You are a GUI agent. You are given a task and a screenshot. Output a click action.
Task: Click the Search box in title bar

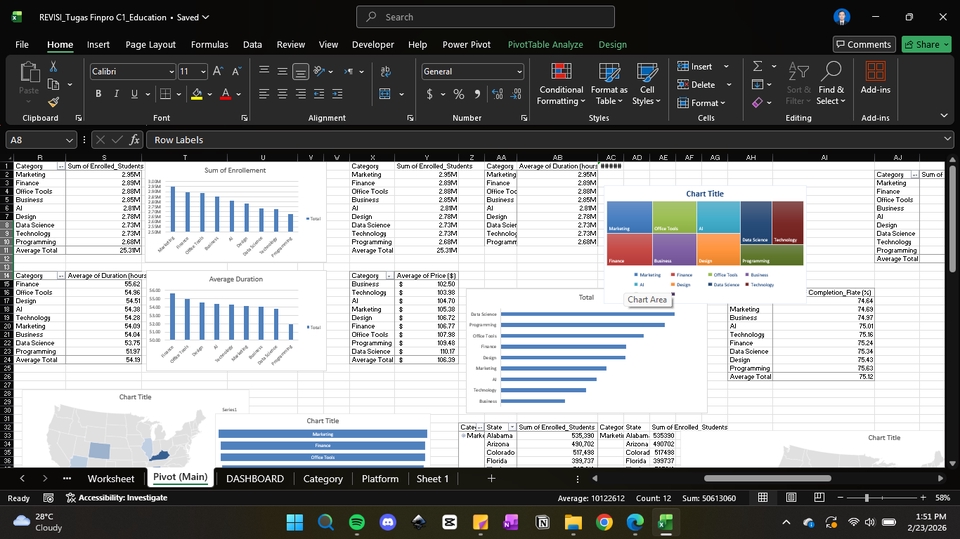(485, 17)
